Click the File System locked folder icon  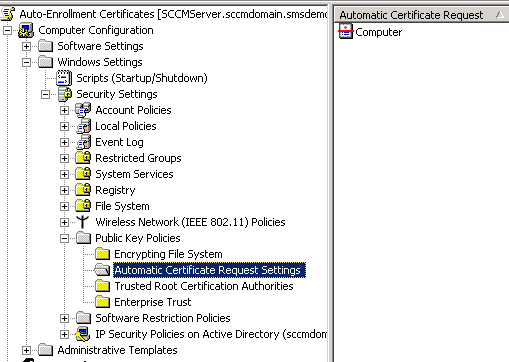(83, 206)
